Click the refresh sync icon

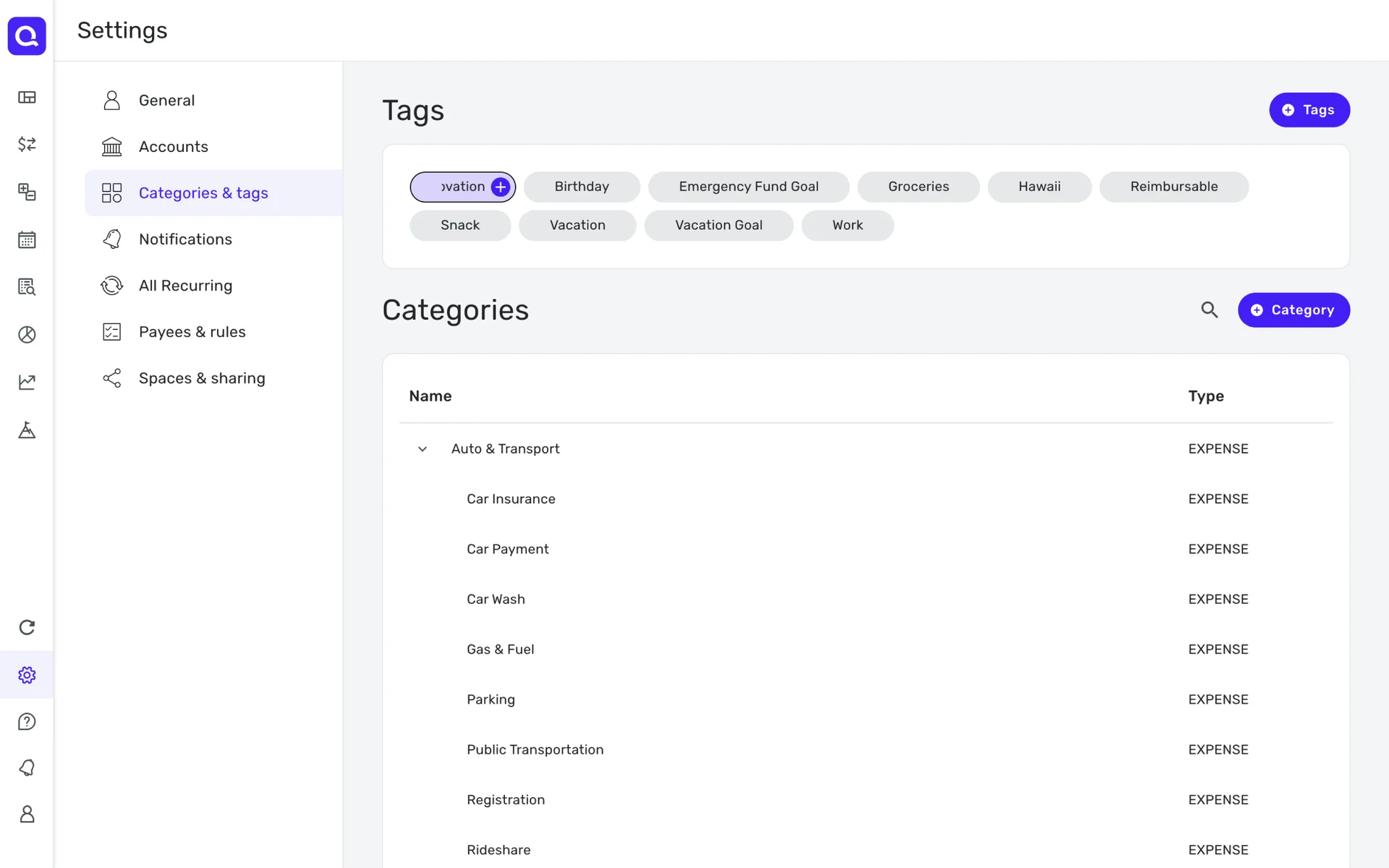pyautogui.click(x=27, y=627)
